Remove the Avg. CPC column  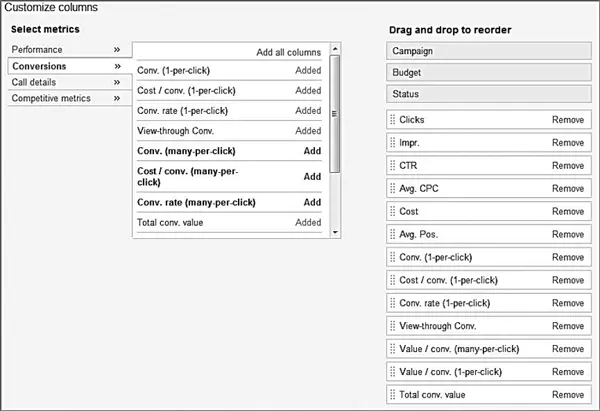(x=568, y=189)
